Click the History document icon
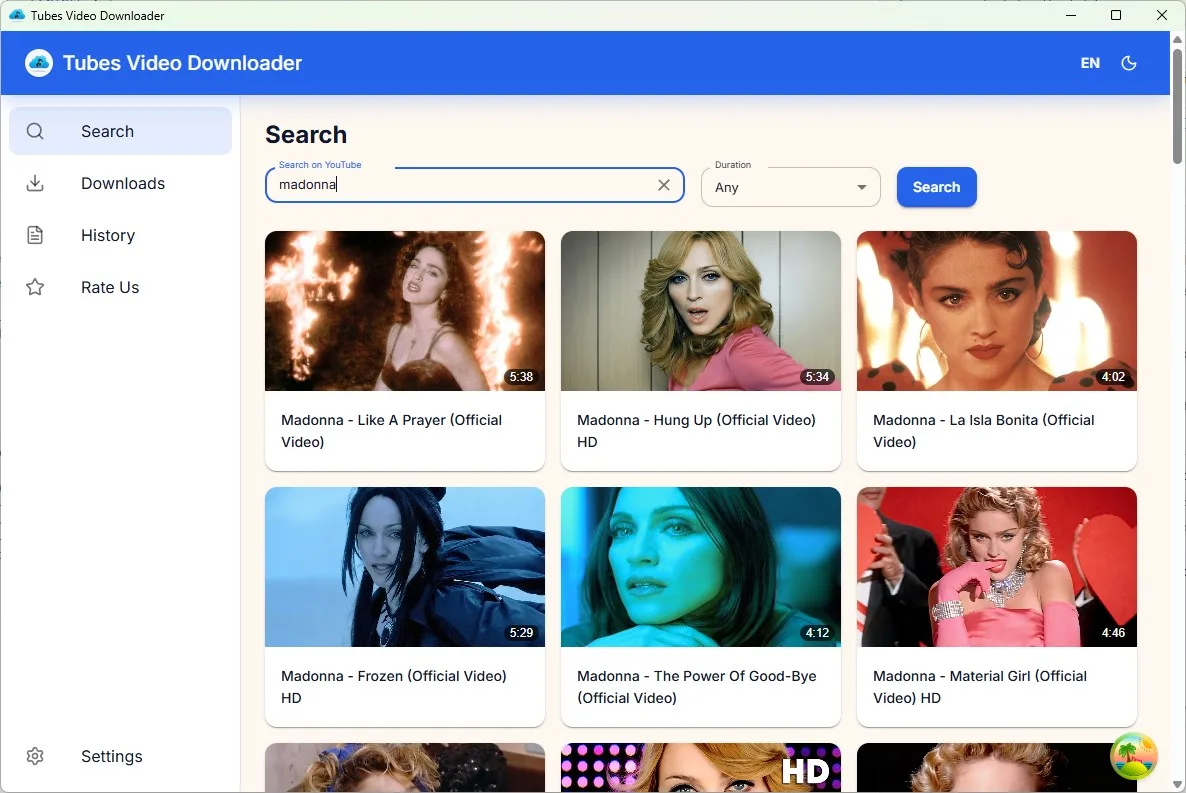Viewport: 1186px width, 793px height. (x=35, y=235)
